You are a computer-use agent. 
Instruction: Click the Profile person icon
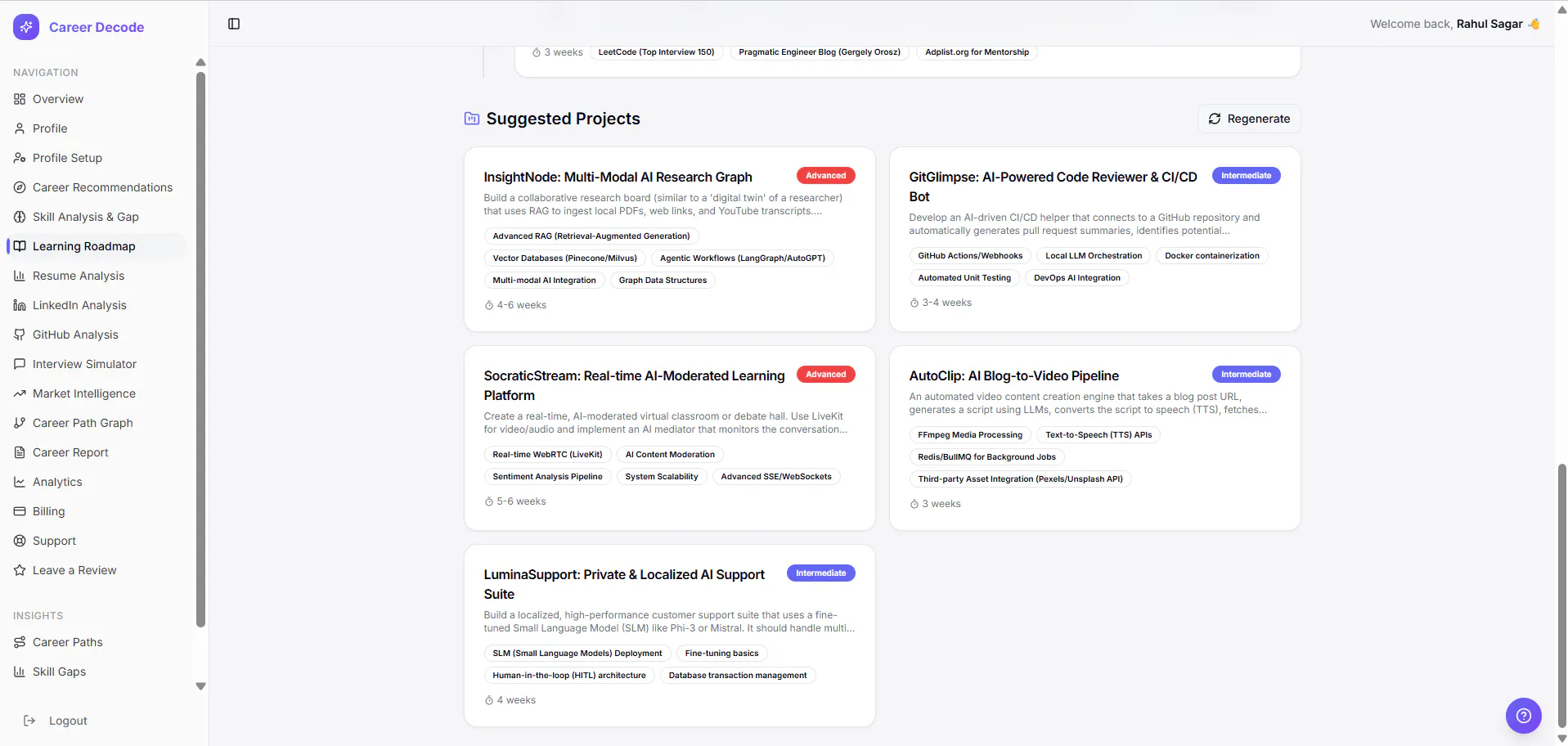click(20, 128)
